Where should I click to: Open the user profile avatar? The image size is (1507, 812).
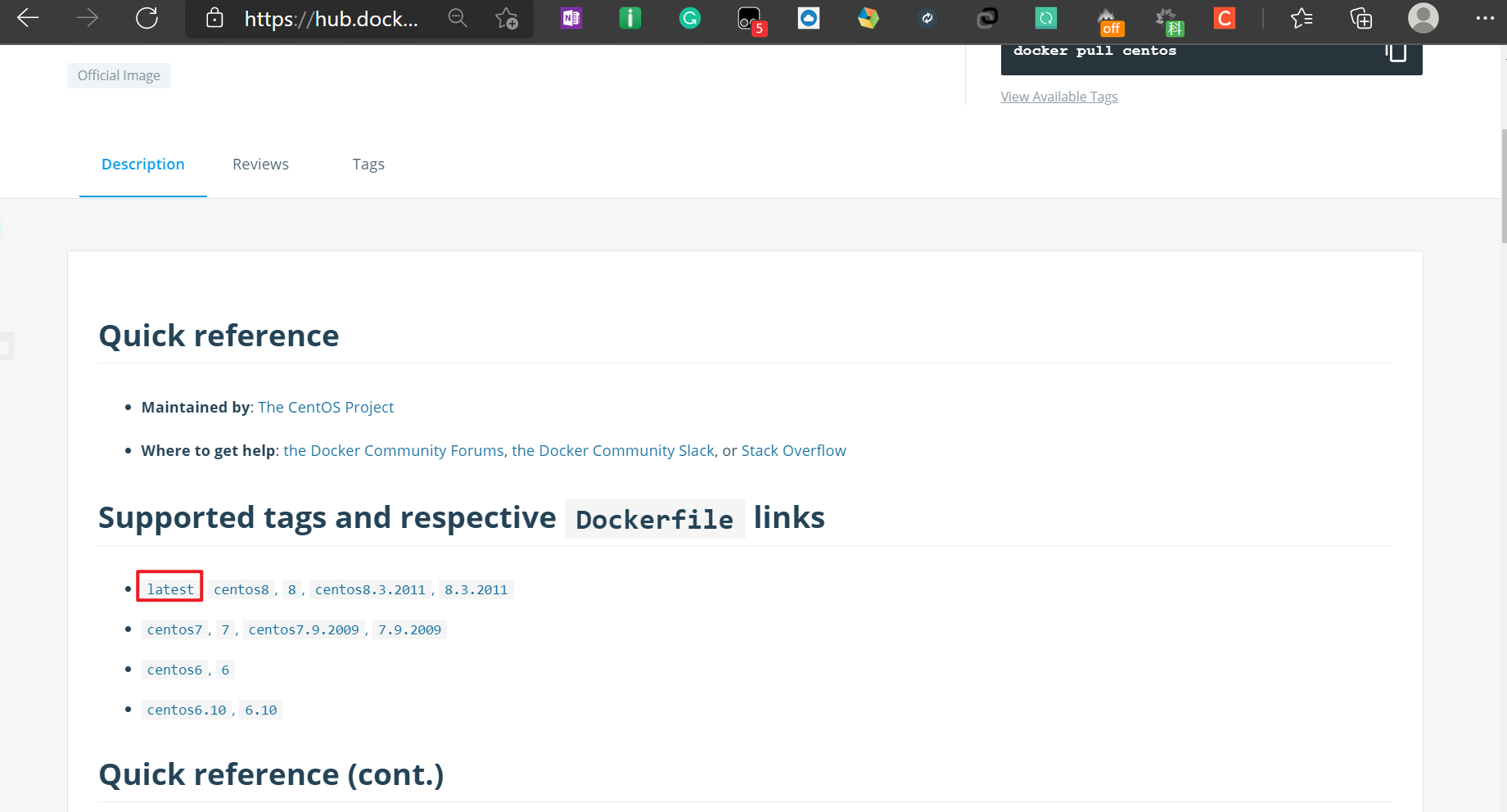(1424, 18)
